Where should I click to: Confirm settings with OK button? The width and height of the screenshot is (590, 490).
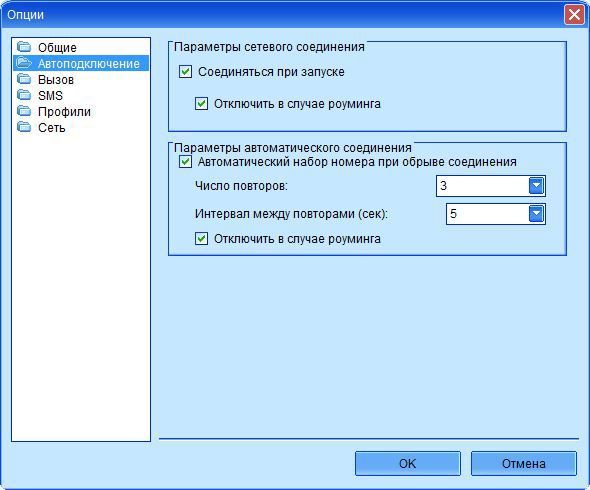point(408,463)
